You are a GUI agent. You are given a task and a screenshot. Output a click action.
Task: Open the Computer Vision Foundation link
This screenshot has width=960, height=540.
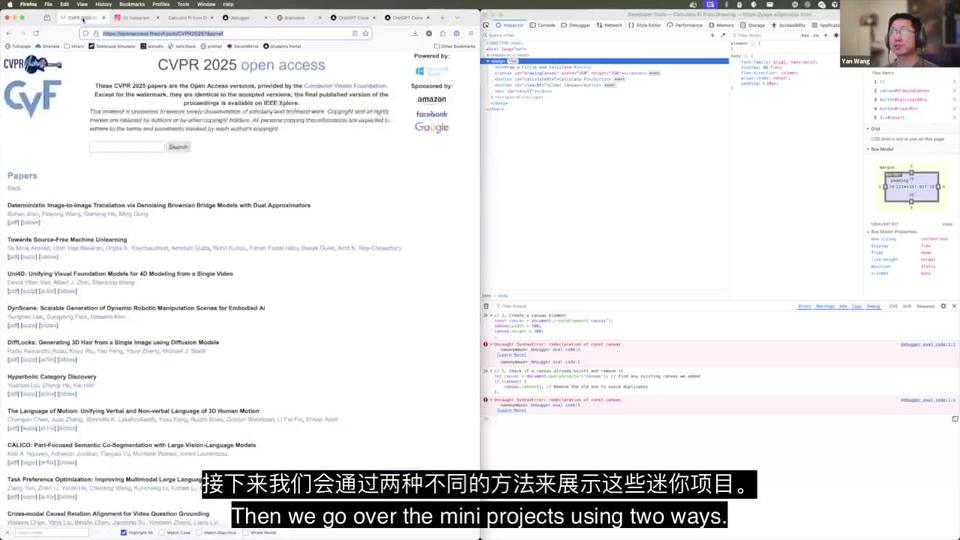(x=345, y=86)
